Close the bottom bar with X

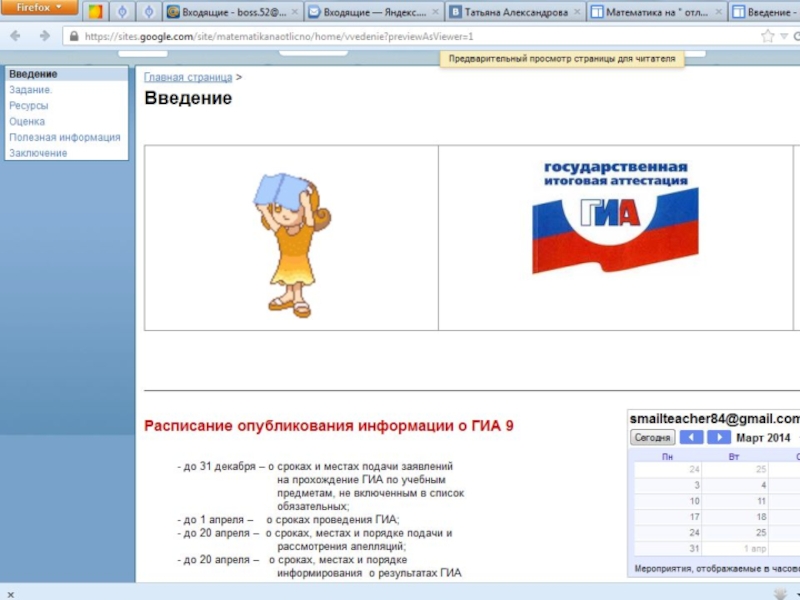coord(11,594)
